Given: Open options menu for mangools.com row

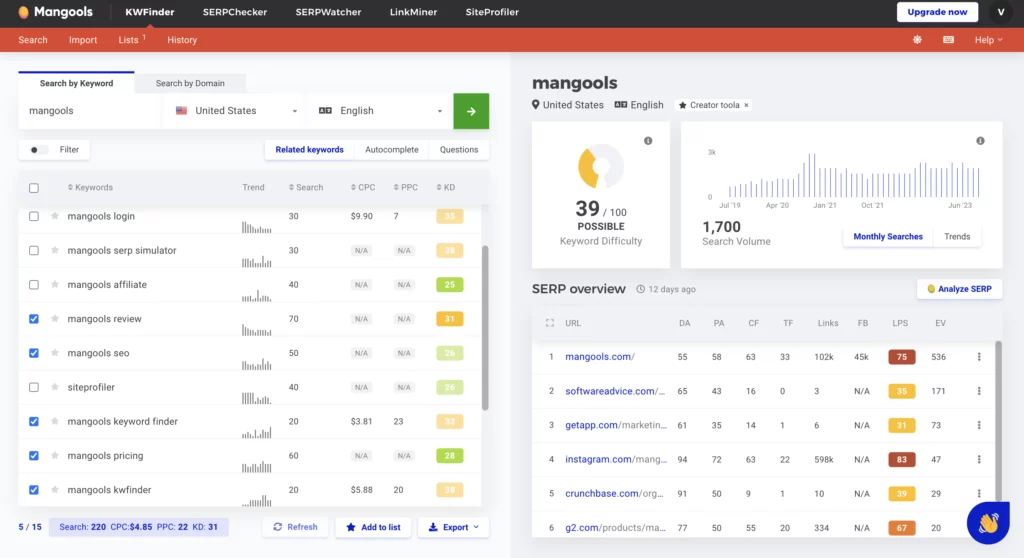Looking at the screenshot, I should (x=979, y=357).
